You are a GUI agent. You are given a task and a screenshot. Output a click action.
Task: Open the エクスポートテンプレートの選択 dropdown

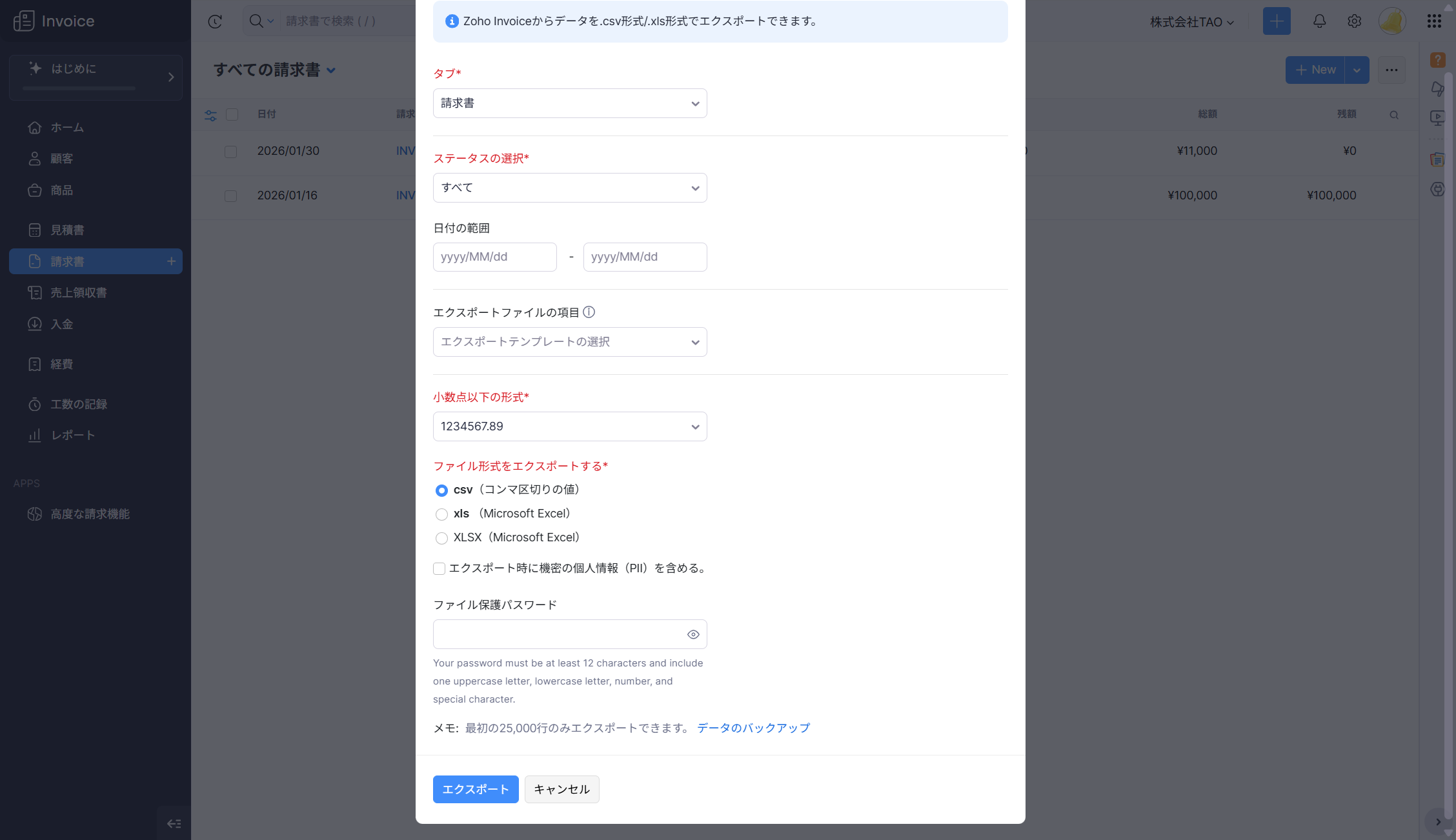569,342
